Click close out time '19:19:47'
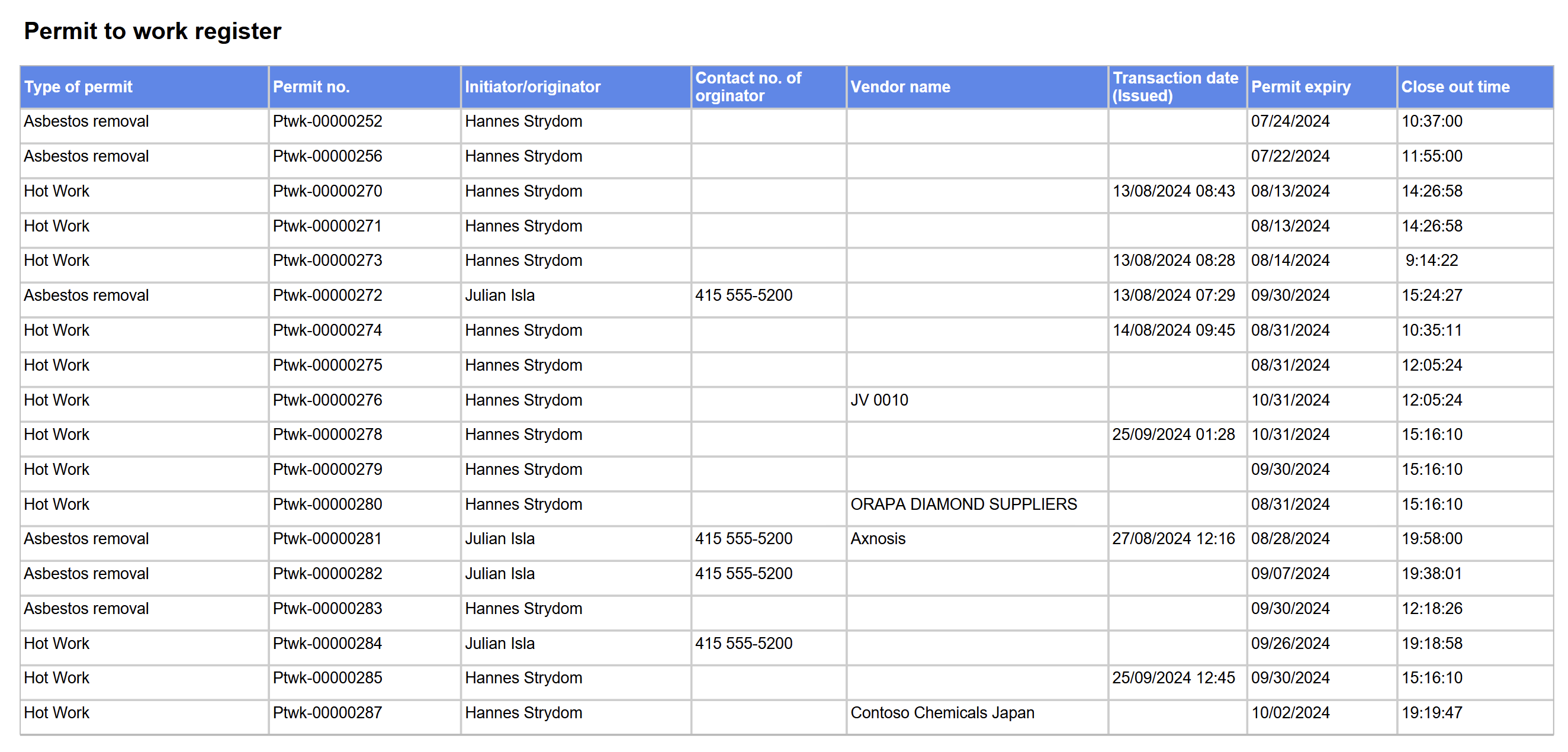 coord(1431,712)
